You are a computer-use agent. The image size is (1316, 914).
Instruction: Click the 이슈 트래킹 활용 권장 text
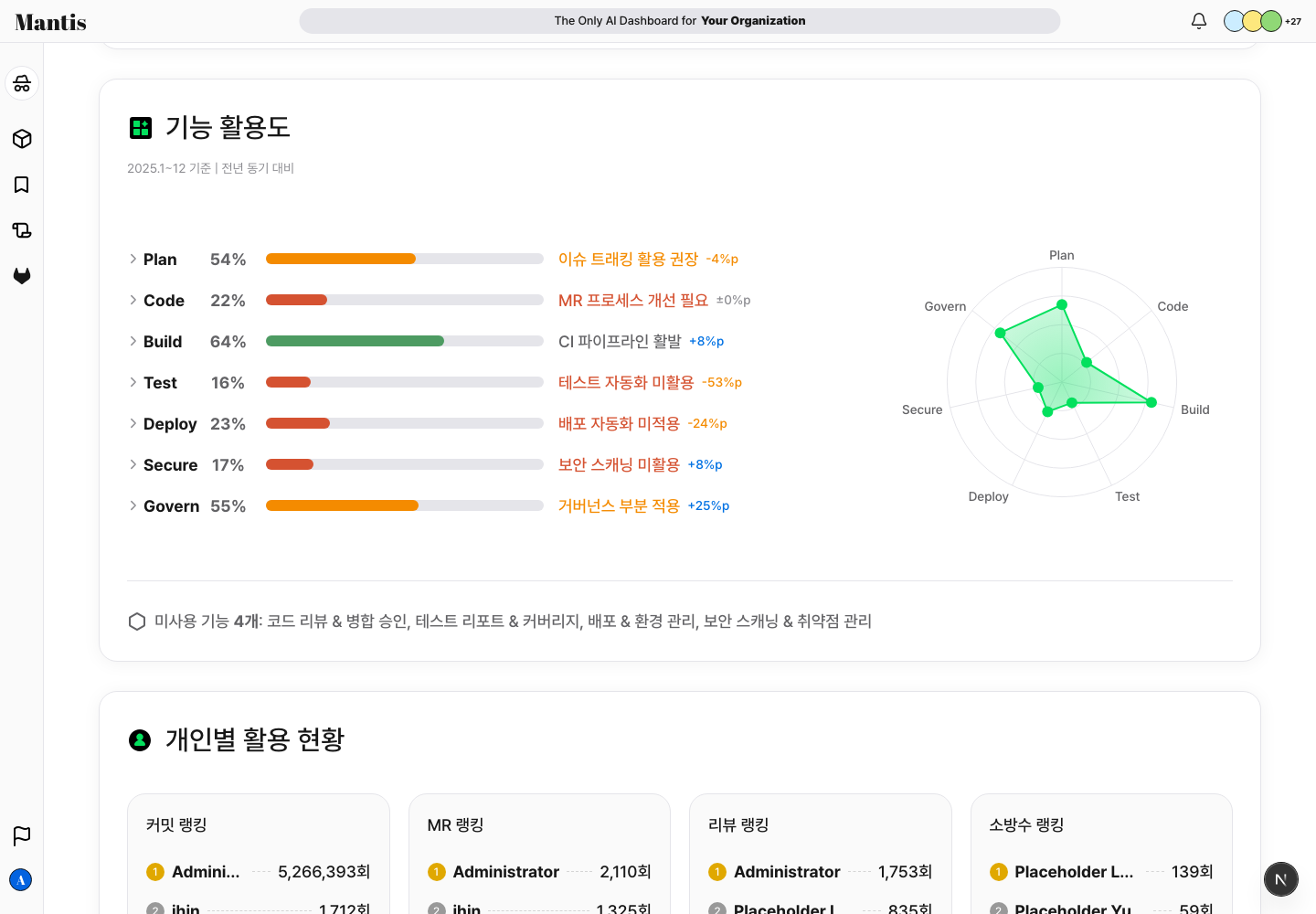[x=628, y=260]
